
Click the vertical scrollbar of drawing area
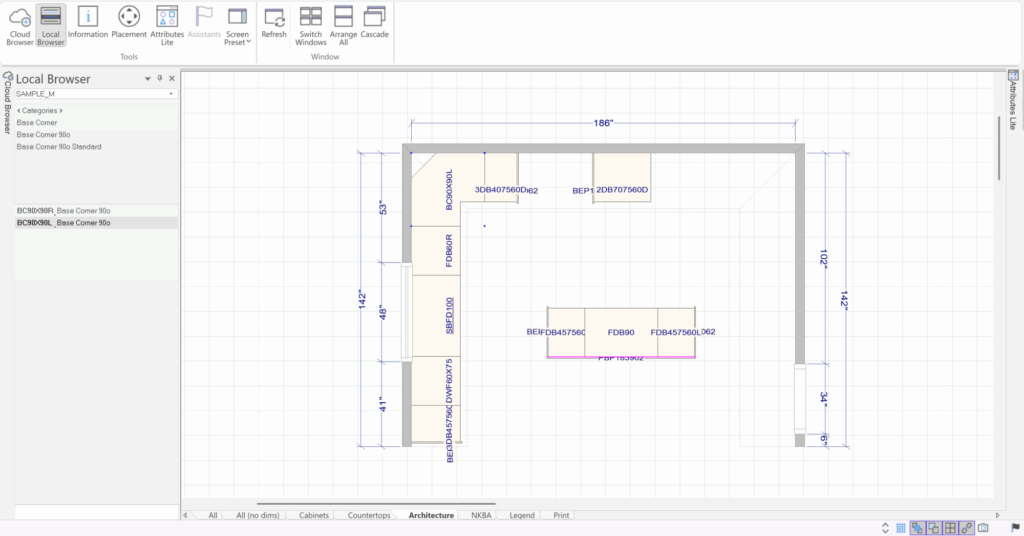(999, 148)
